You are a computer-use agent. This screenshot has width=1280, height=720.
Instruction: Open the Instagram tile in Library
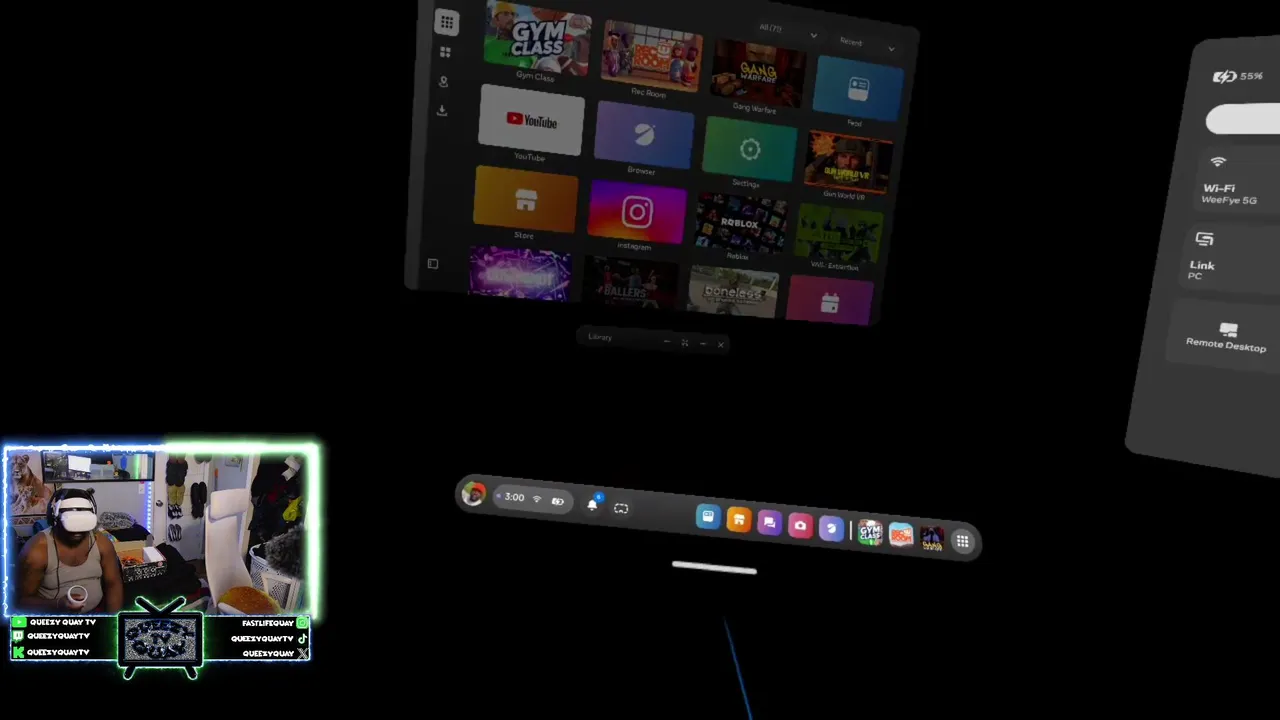click(637, 211)
